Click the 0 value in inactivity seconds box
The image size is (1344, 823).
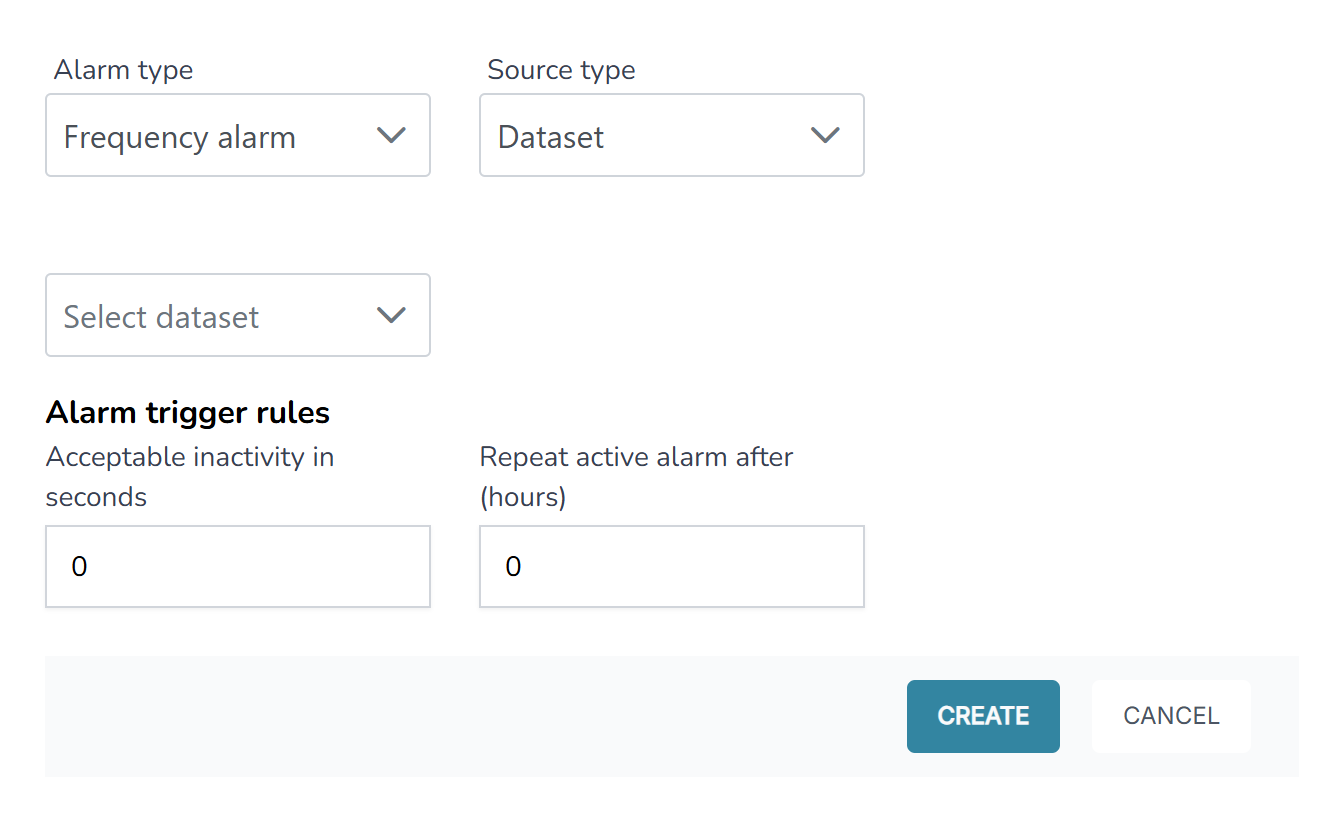(x=80, y=567)
